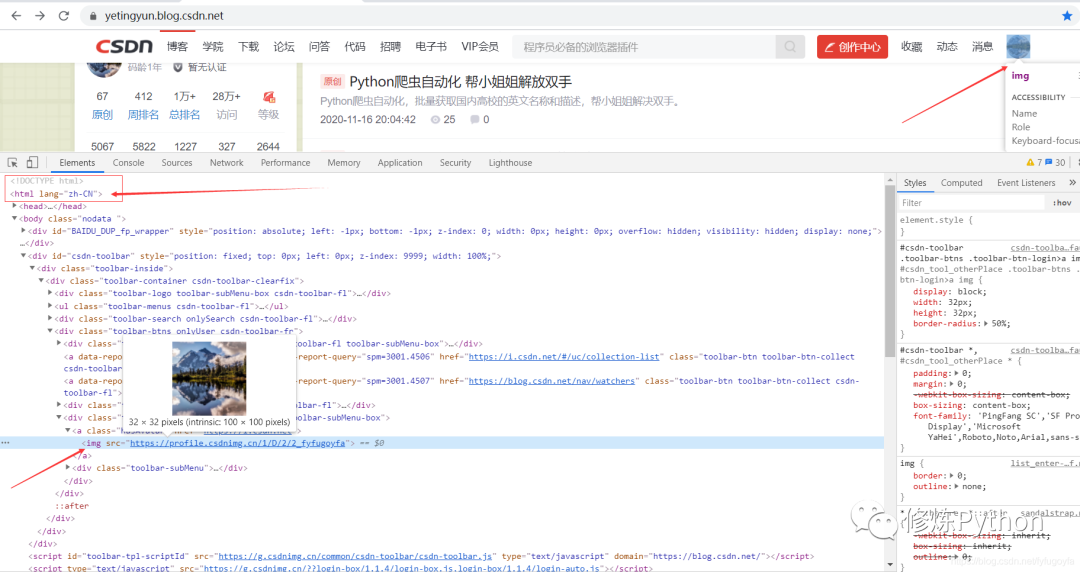Open the Computed pane tab

pos(962,183)
